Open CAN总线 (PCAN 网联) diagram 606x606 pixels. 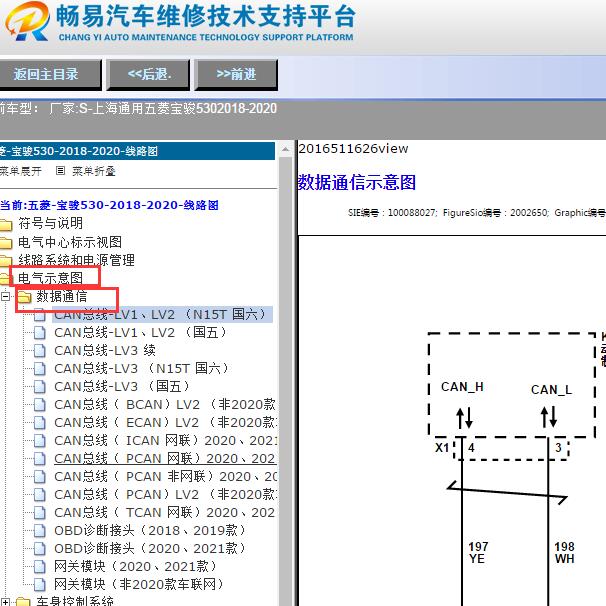pos(165,458)
